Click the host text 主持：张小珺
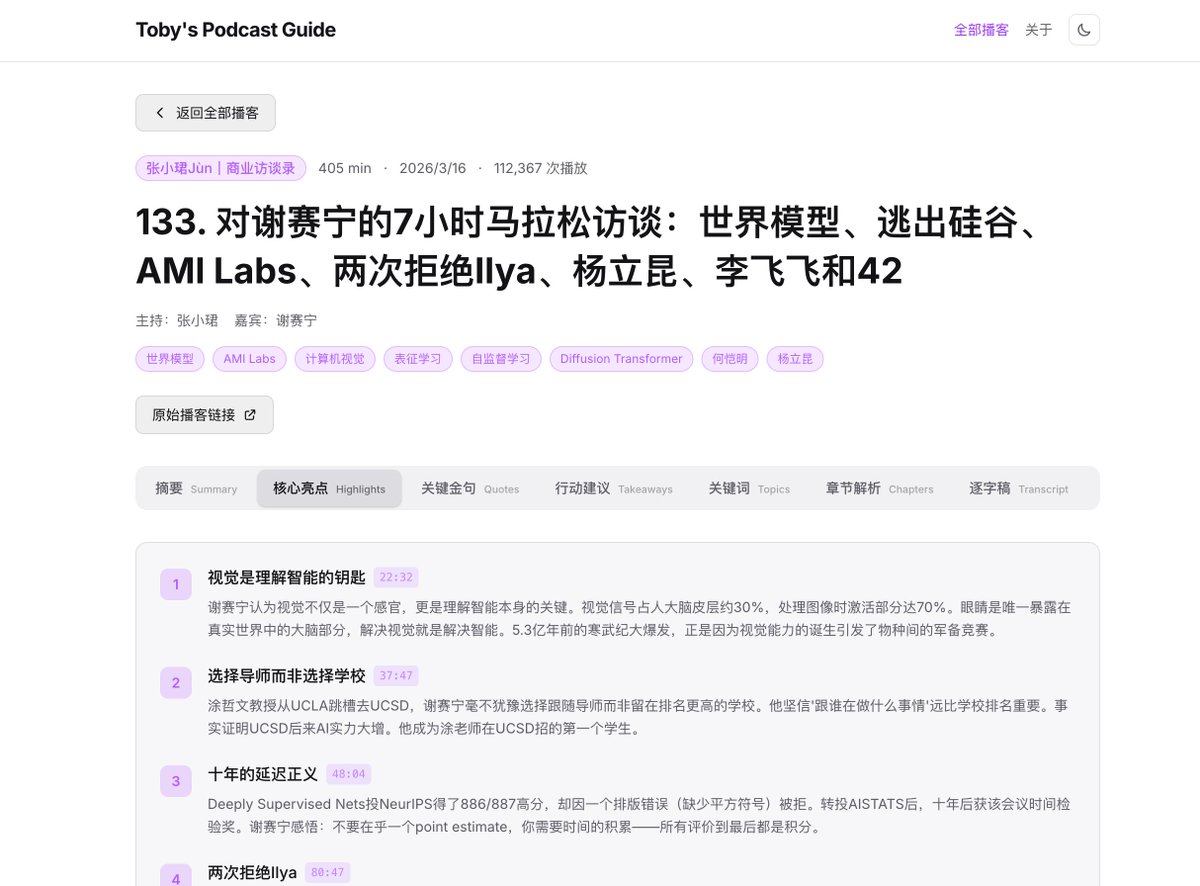The image size is (1200, 886). pyautogui.click(x=177, y=321)
